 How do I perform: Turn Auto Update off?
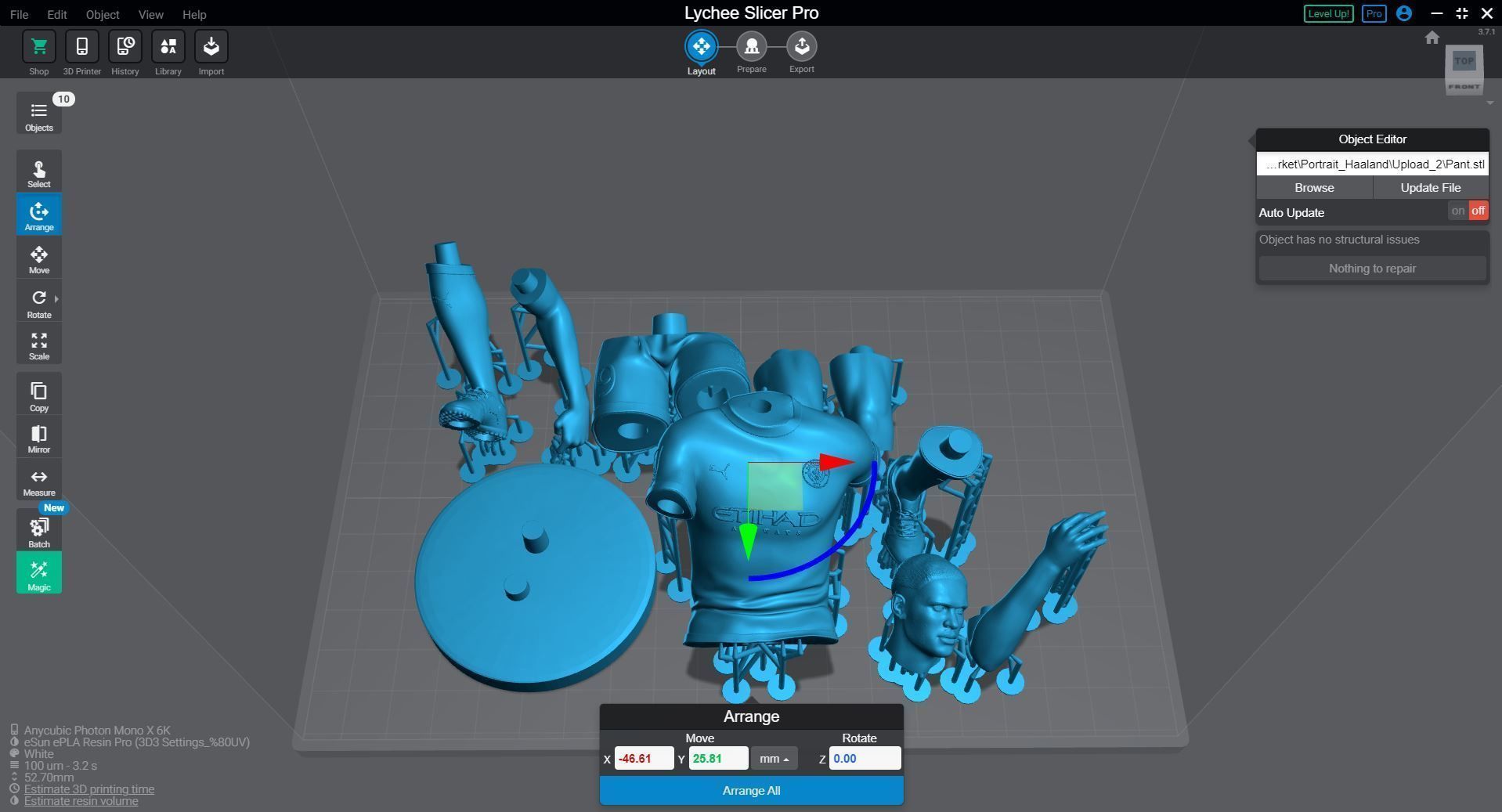click(x=1478, y=211)
